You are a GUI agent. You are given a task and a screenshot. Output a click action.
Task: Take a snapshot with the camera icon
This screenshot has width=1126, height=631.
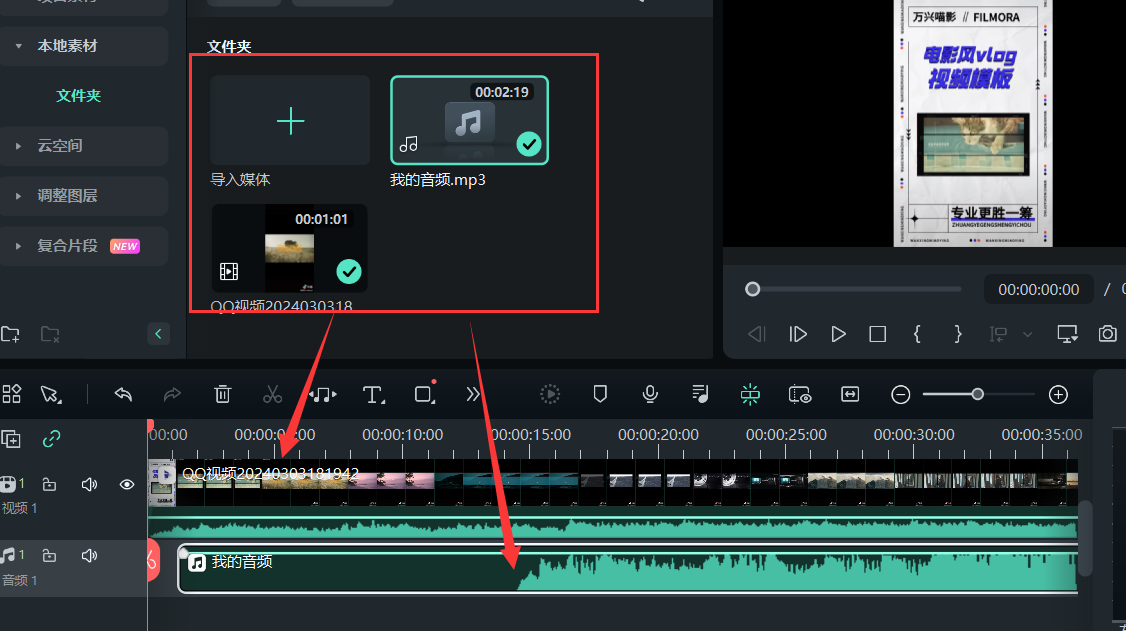[1107, 334]
